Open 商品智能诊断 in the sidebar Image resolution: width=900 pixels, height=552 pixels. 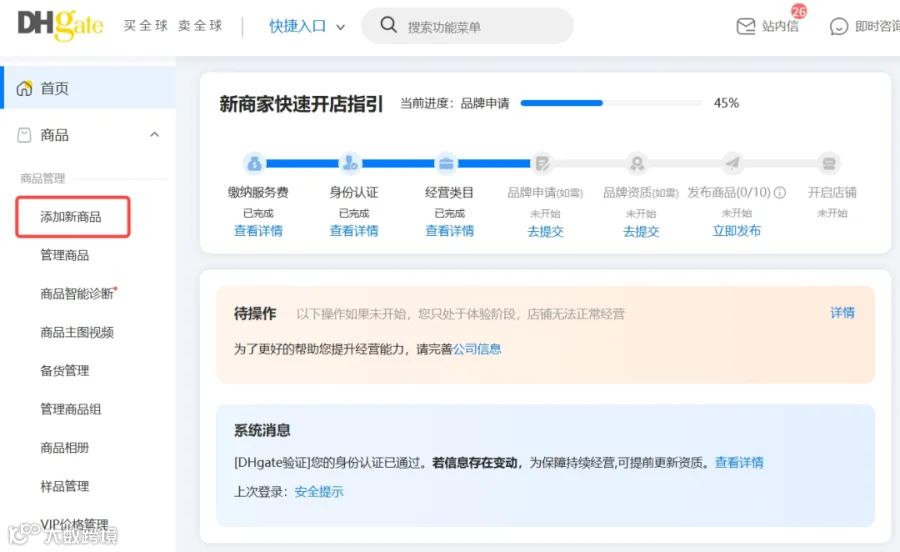77,294
